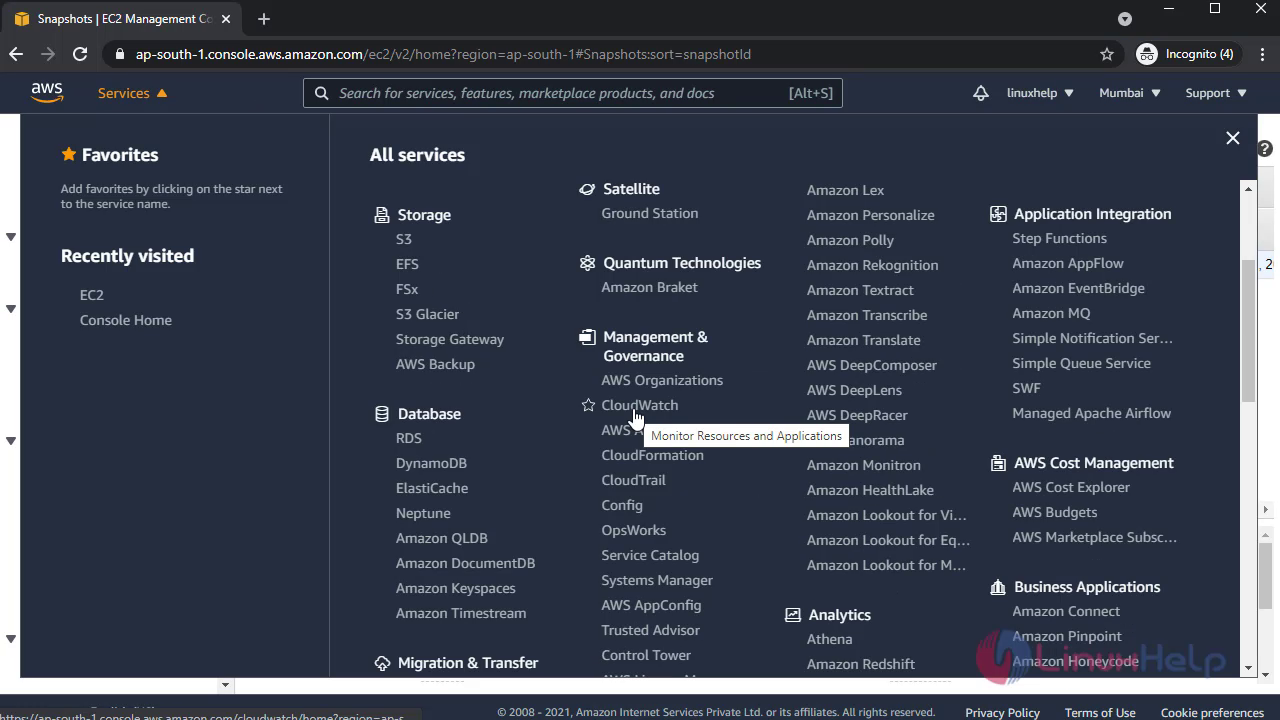The height and width of the screenshot is (720, 1280).
Task: Close the services menu panel
Action: [x=1233, y=138]
